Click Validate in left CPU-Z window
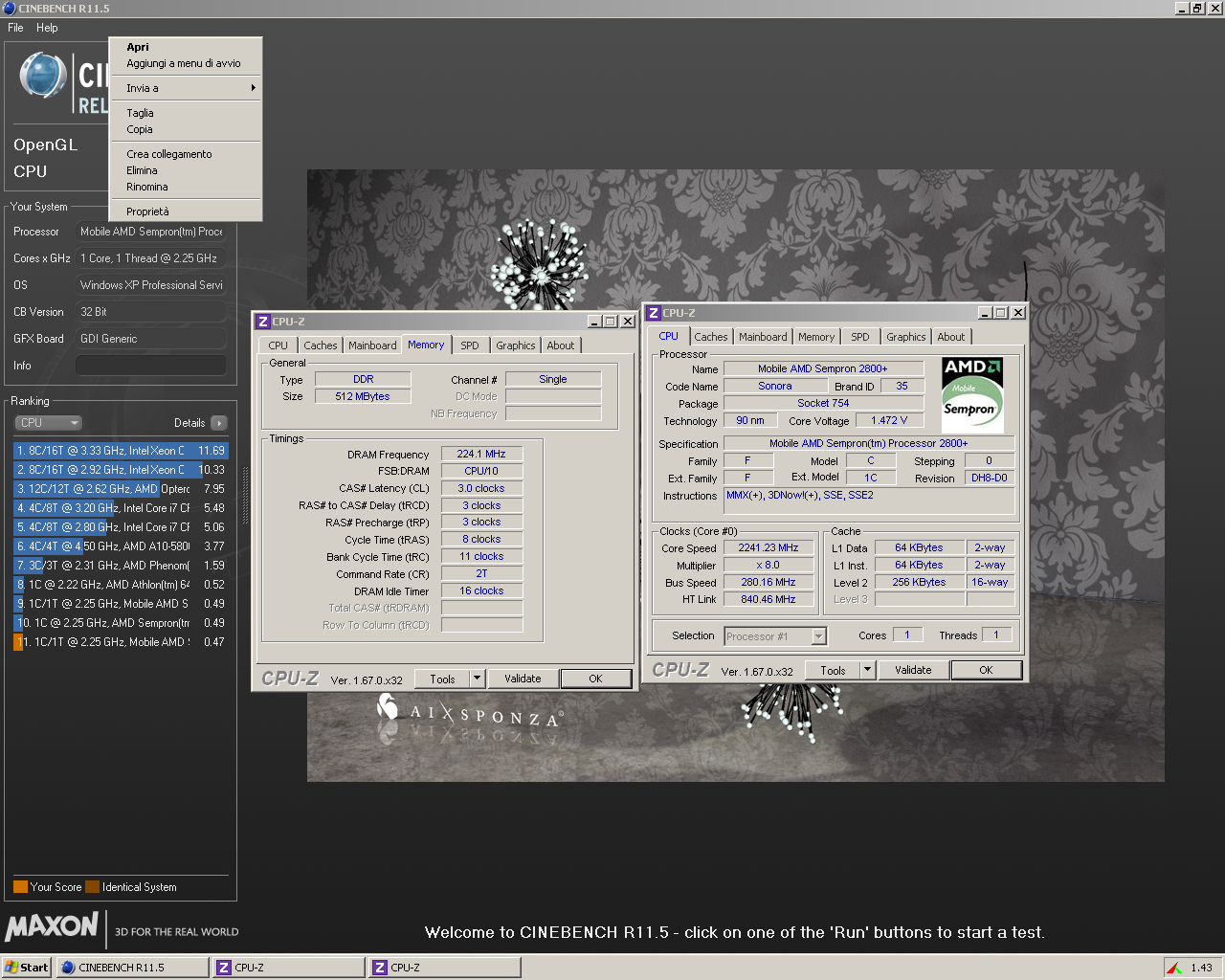This screenshot has height=980, width=1225. pyautogui.click(x=523, y=679)
